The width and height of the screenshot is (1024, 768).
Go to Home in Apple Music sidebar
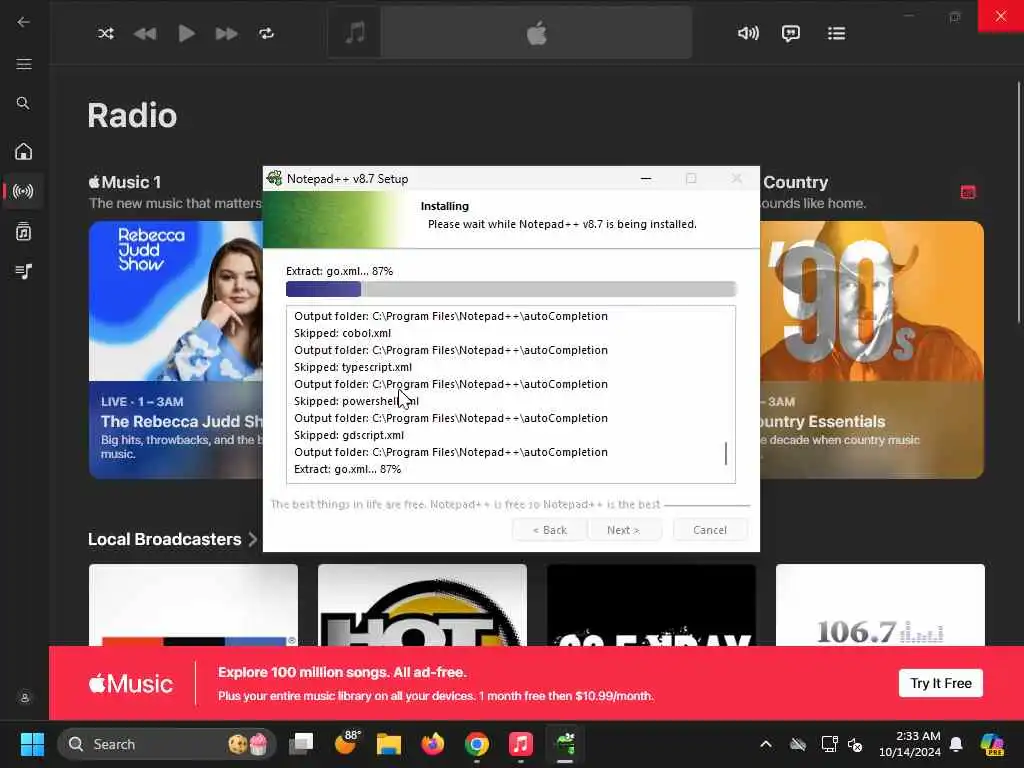(x=24, y=152)
